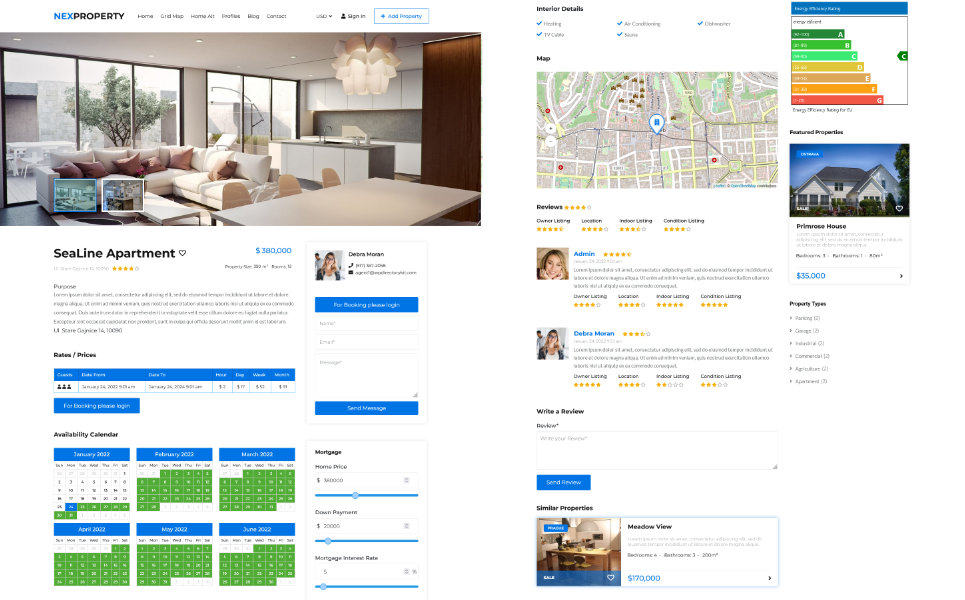965x600 pixels.
Task: Open the Grid Map navigation menu item
Action: click(x=172, y=16)
